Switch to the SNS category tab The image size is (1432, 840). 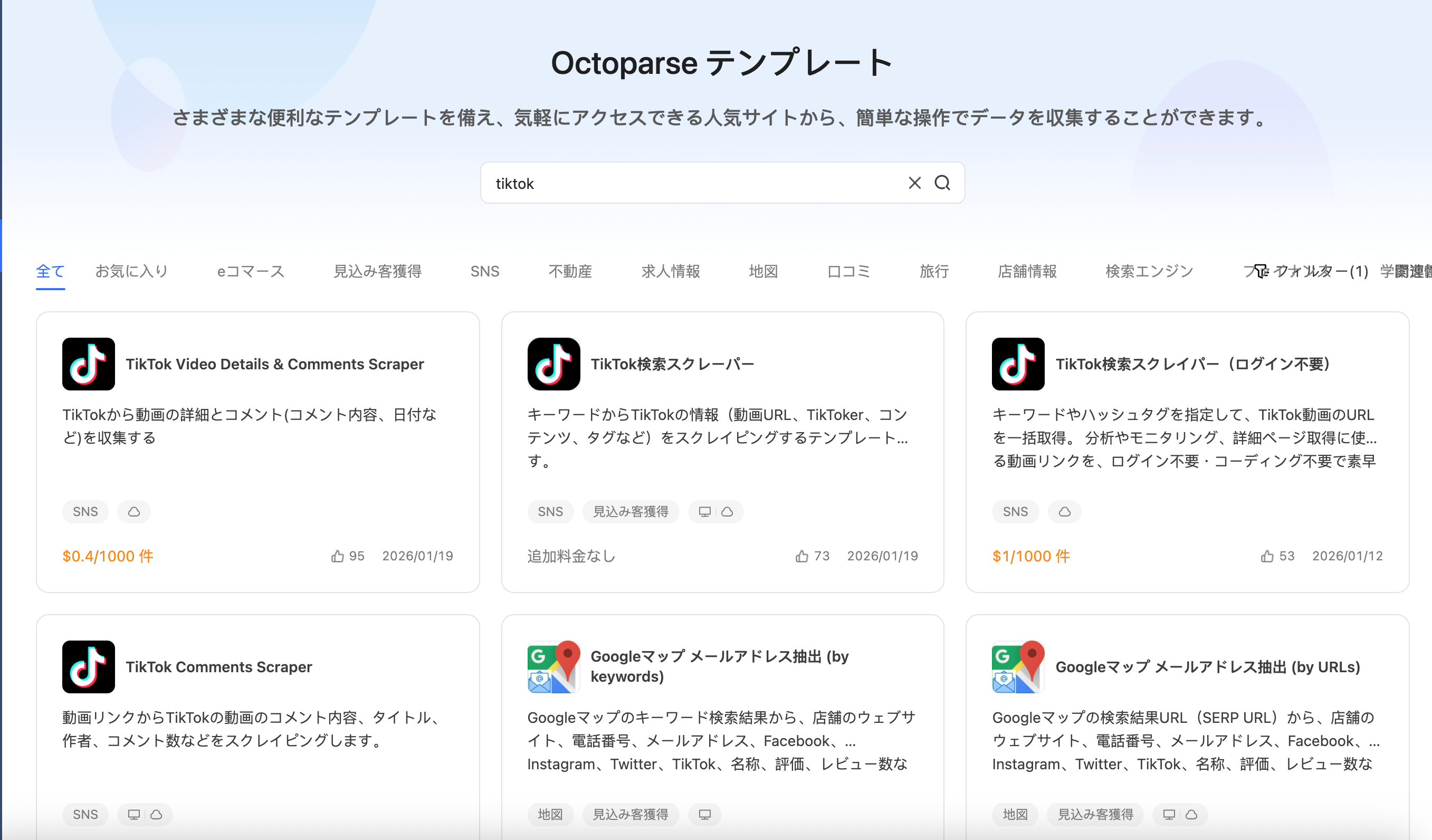[x=484, y=271]
